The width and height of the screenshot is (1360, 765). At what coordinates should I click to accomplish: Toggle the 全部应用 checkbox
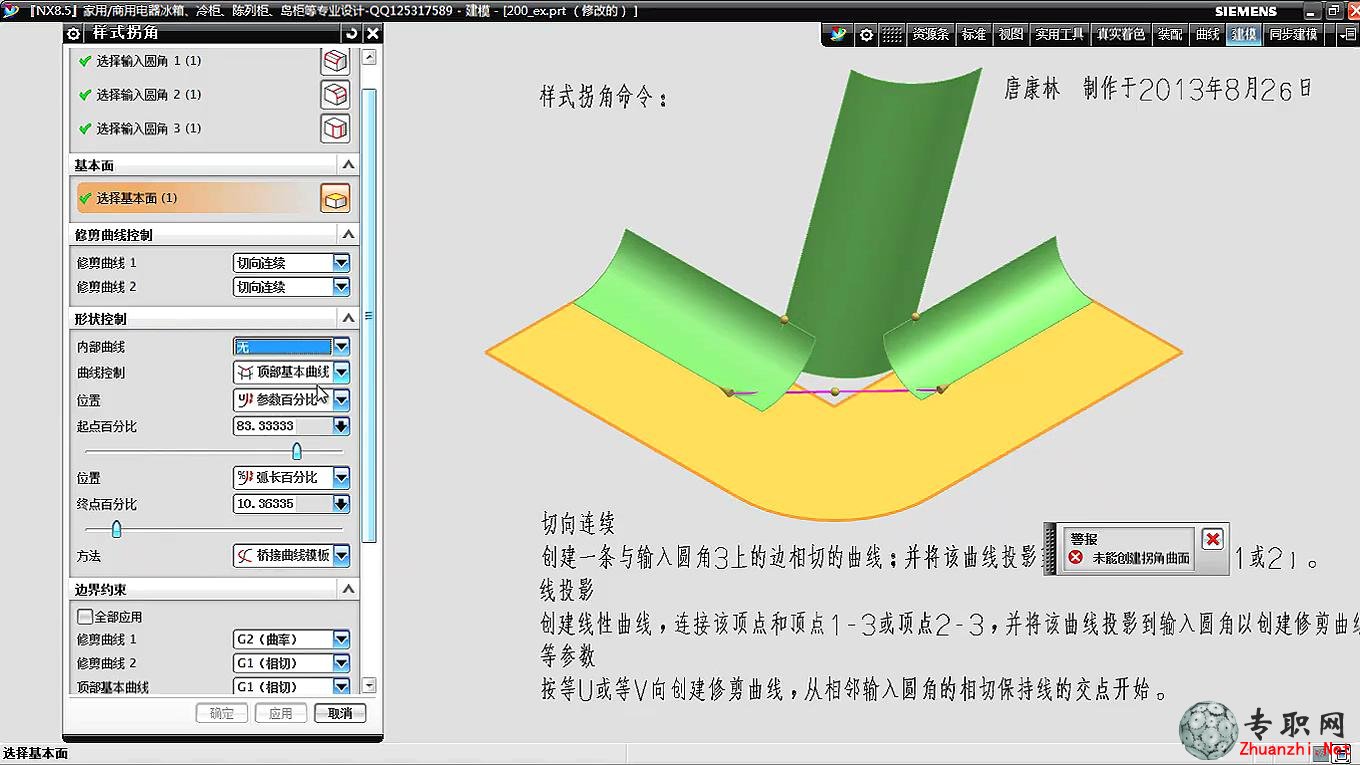point(85,617)
